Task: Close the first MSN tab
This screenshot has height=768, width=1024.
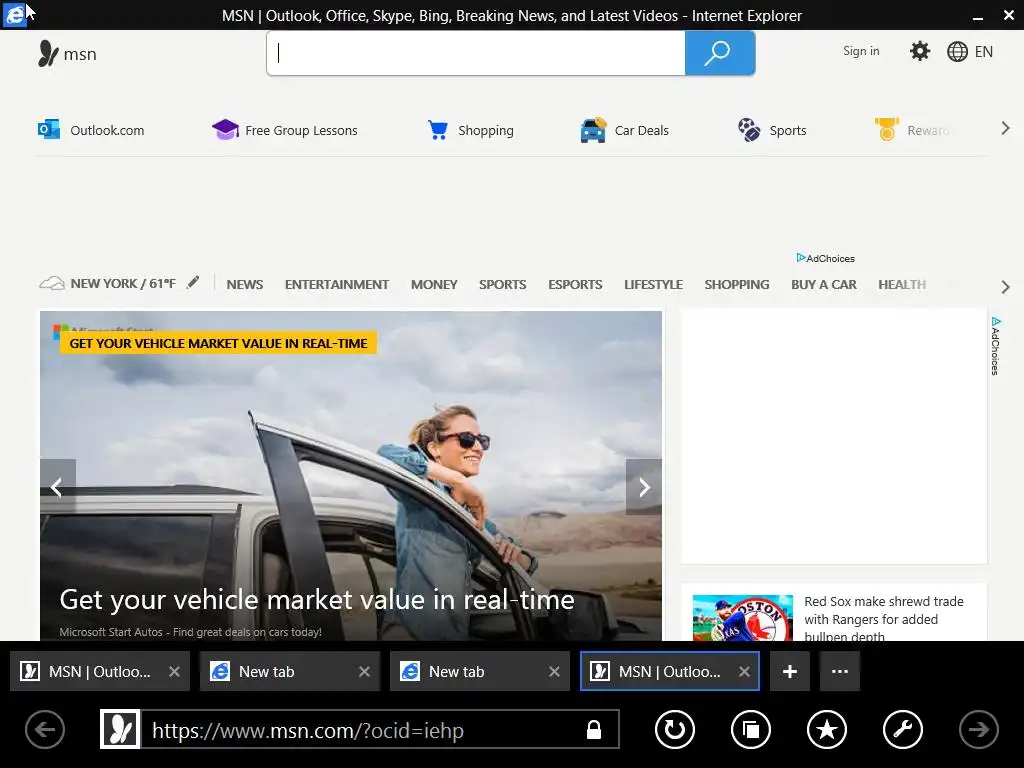Action: [174, 671]
